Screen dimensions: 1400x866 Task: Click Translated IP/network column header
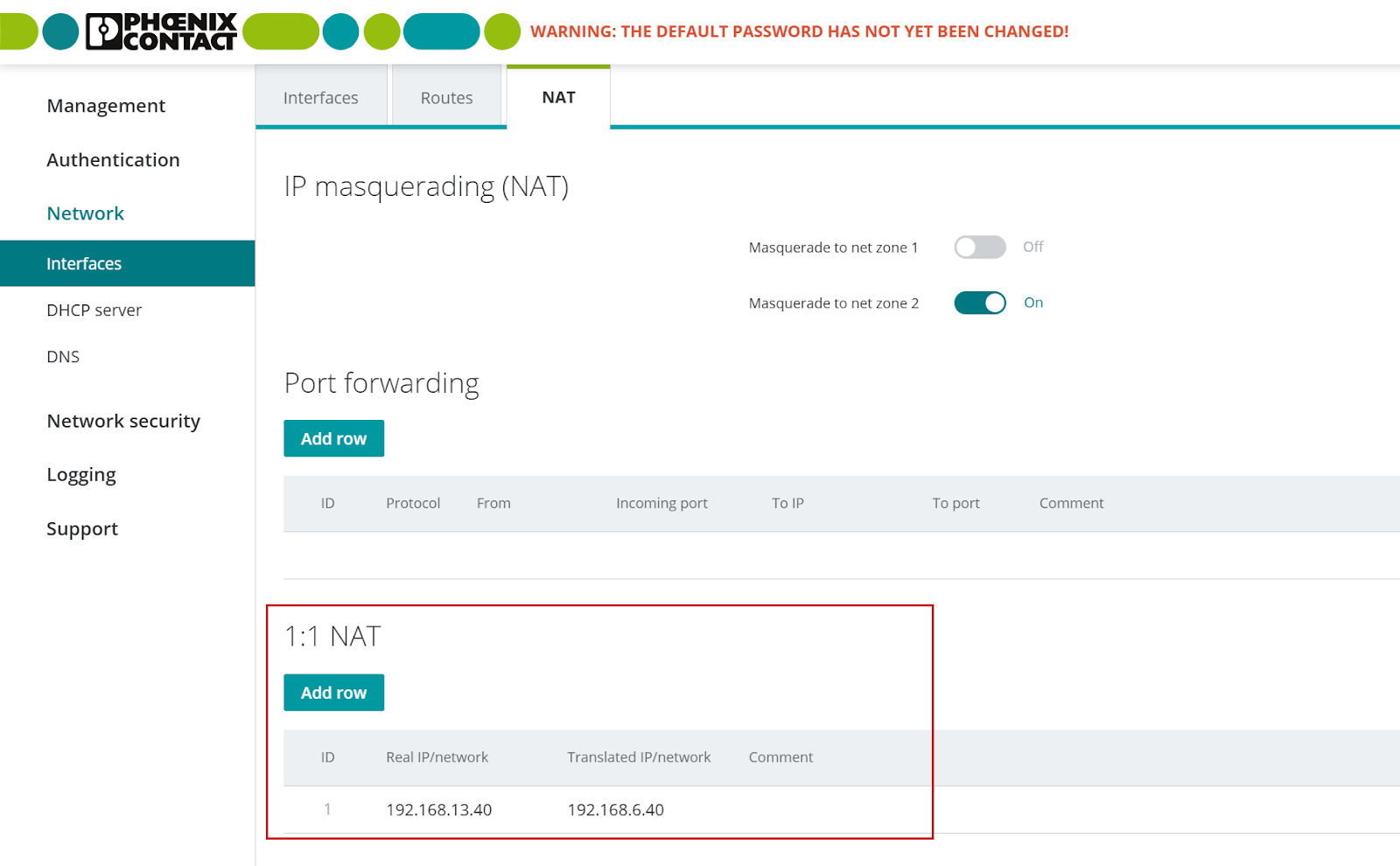[639, 758]
